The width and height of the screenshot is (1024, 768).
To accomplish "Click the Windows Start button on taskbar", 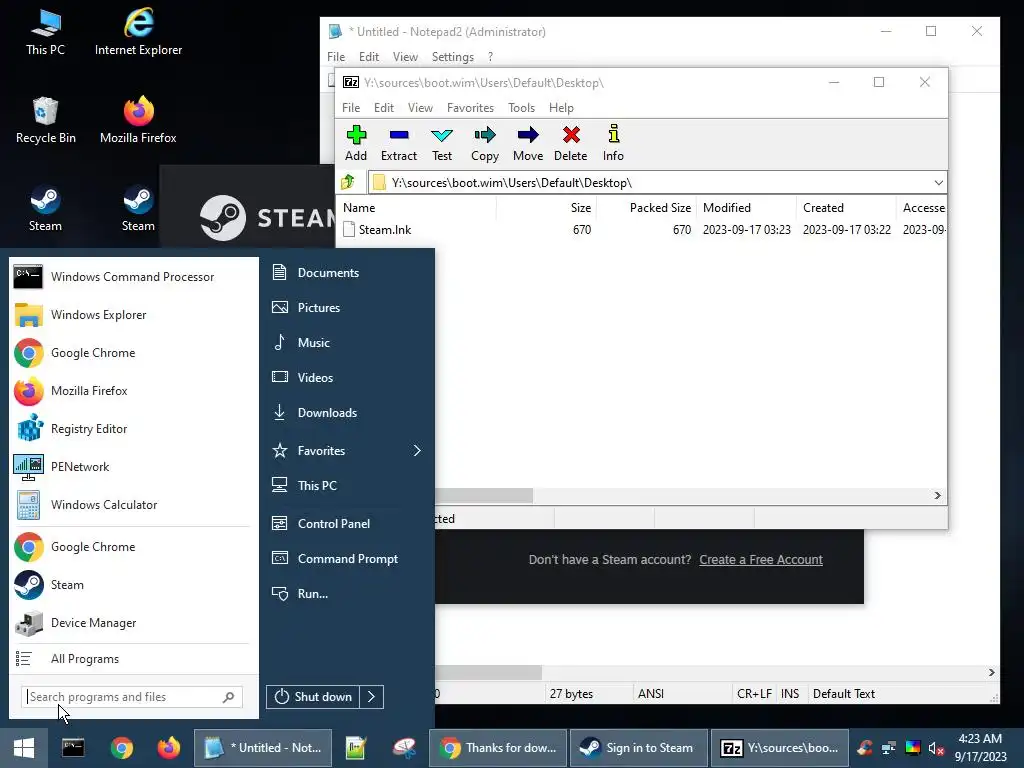I will coord(24,748).
